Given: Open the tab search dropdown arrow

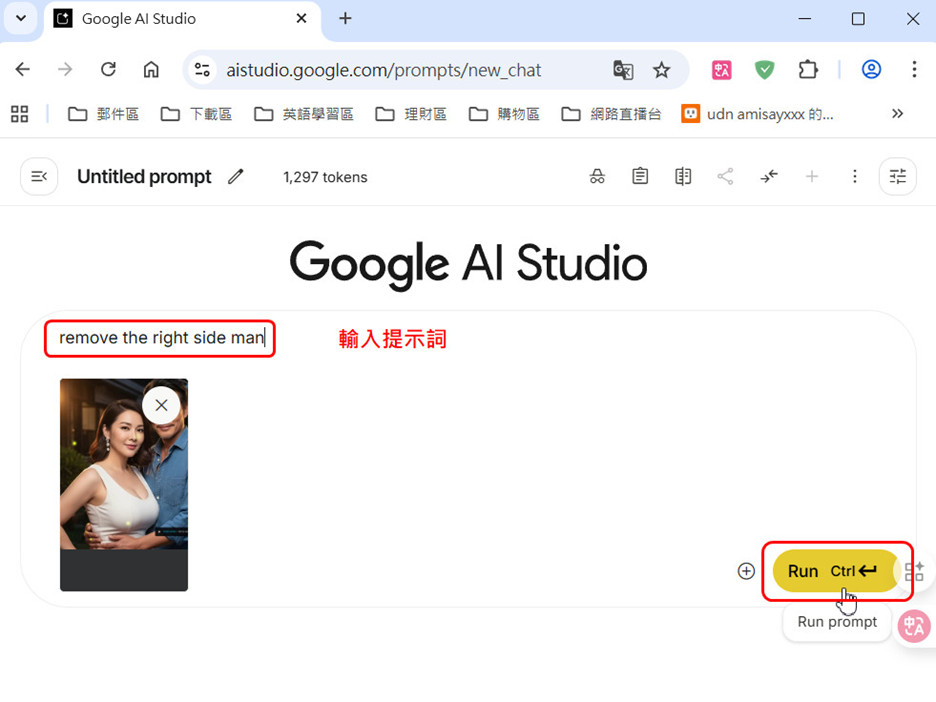Looking at the screenshot, I should [21, 18].
